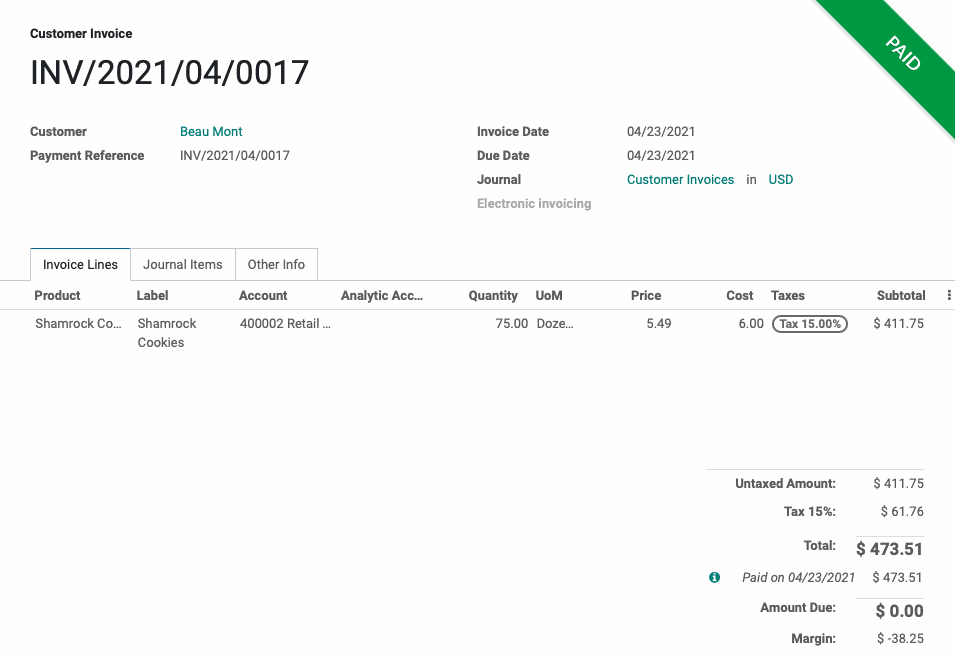
Task: Sort by the Cost column header
Action: pos(739,295)
